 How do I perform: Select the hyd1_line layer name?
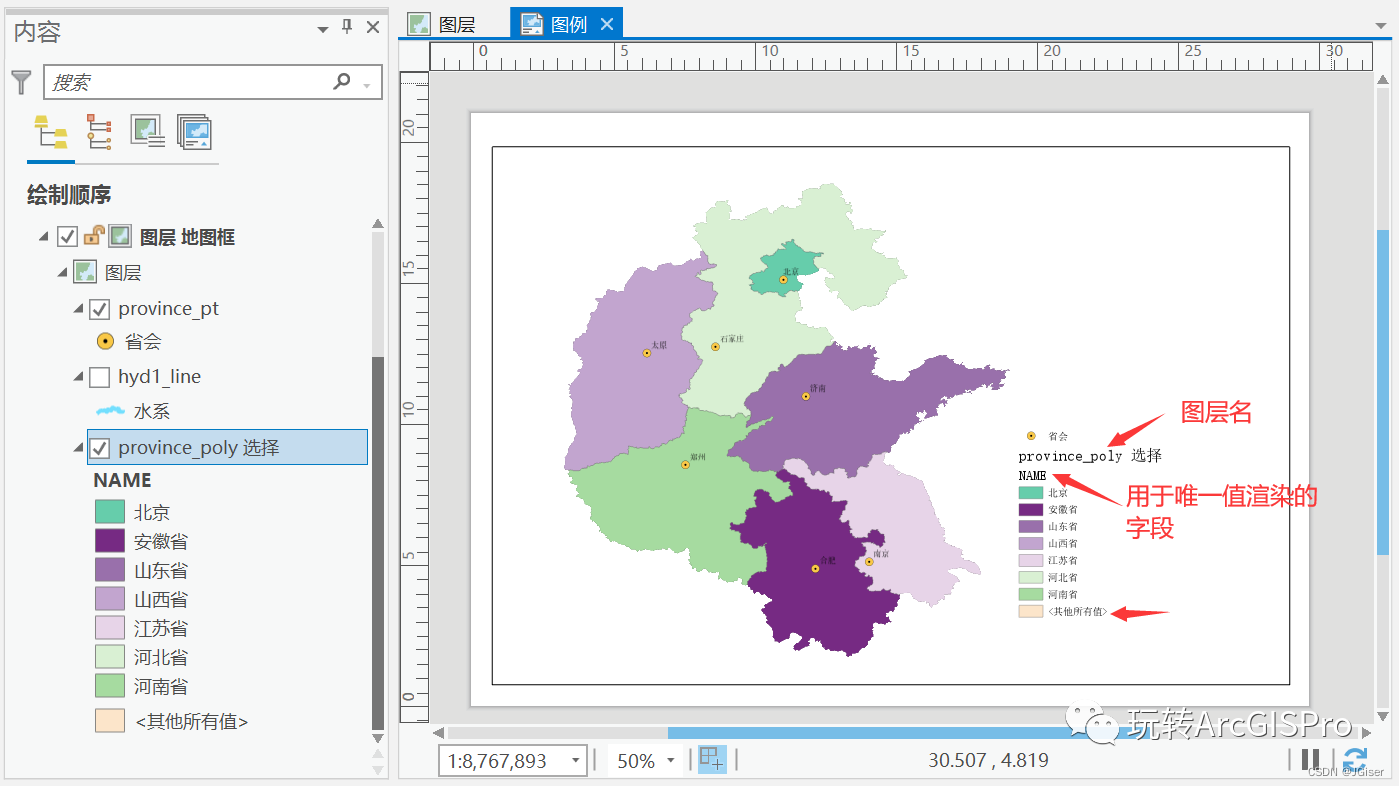coord(159,377)
